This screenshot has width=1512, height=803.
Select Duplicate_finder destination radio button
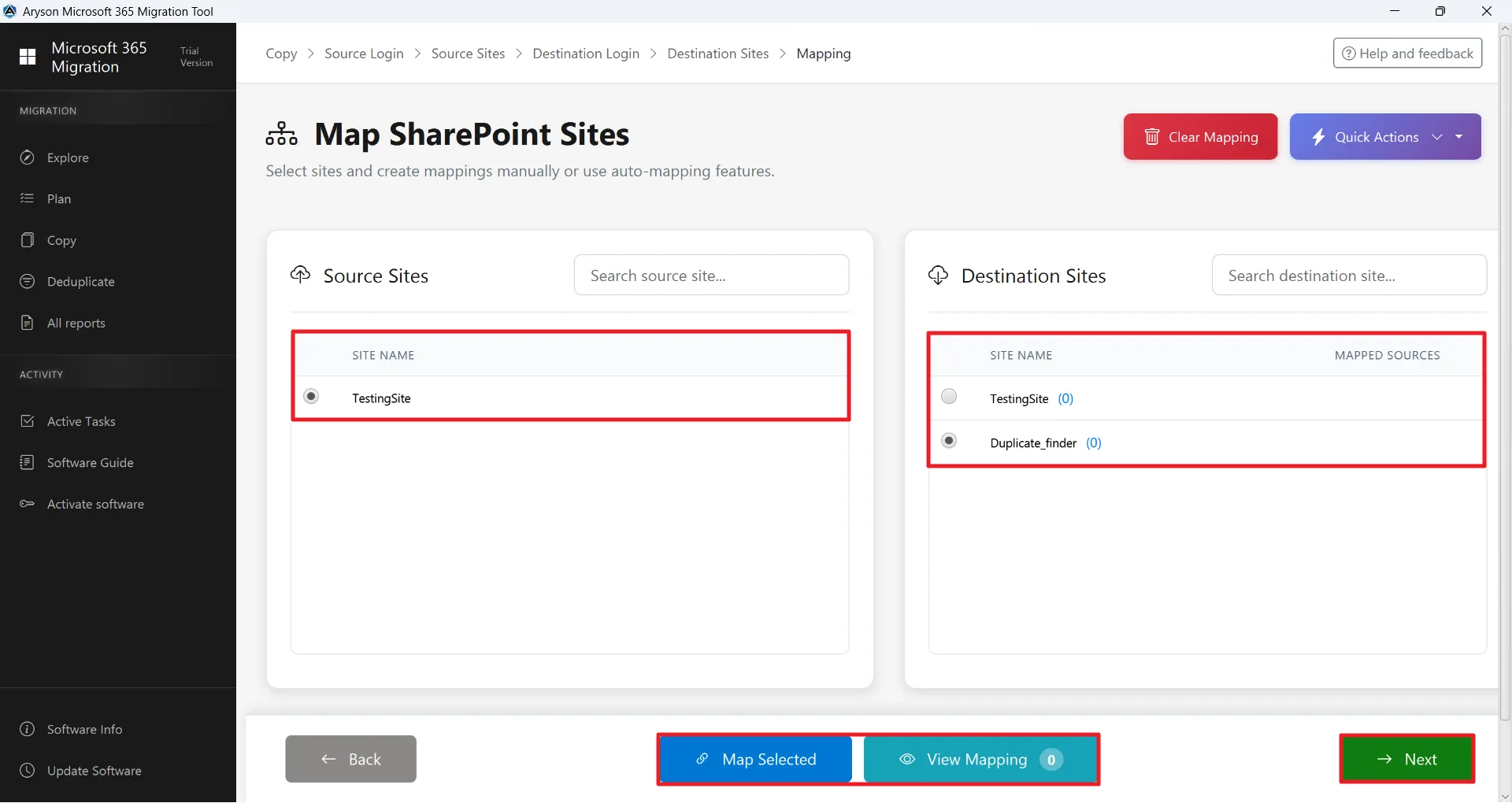(x=949, y=440)
